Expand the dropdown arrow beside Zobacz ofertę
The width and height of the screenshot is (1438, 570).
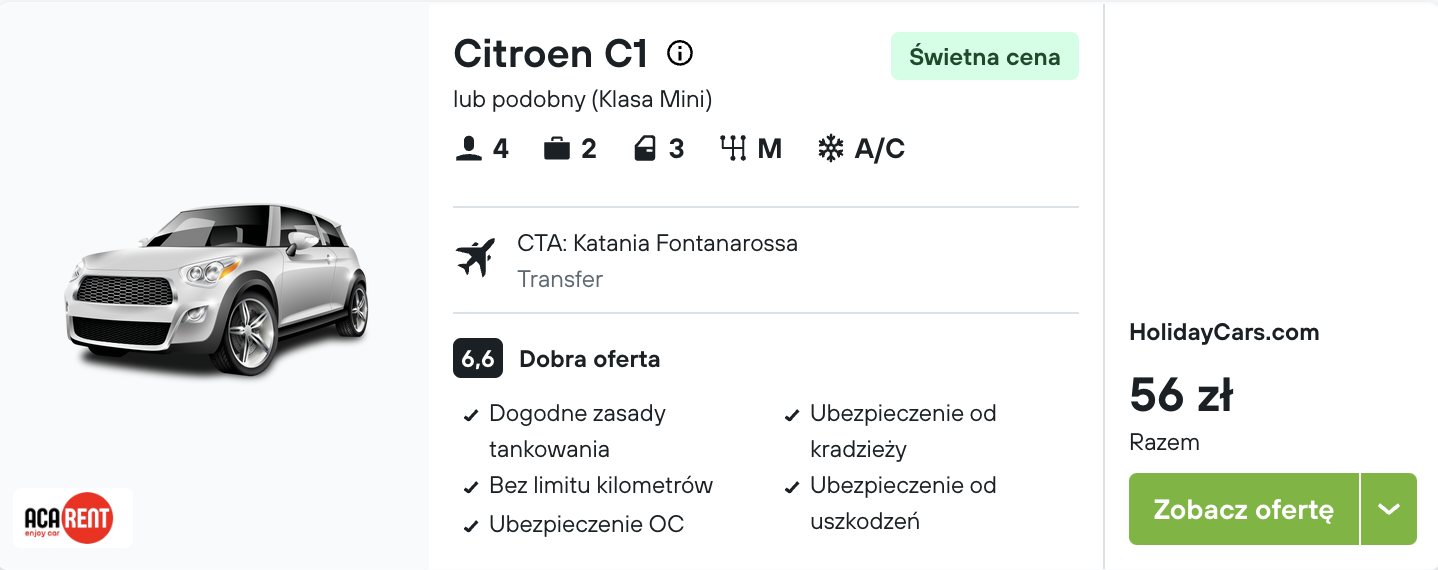[1388, 509]
